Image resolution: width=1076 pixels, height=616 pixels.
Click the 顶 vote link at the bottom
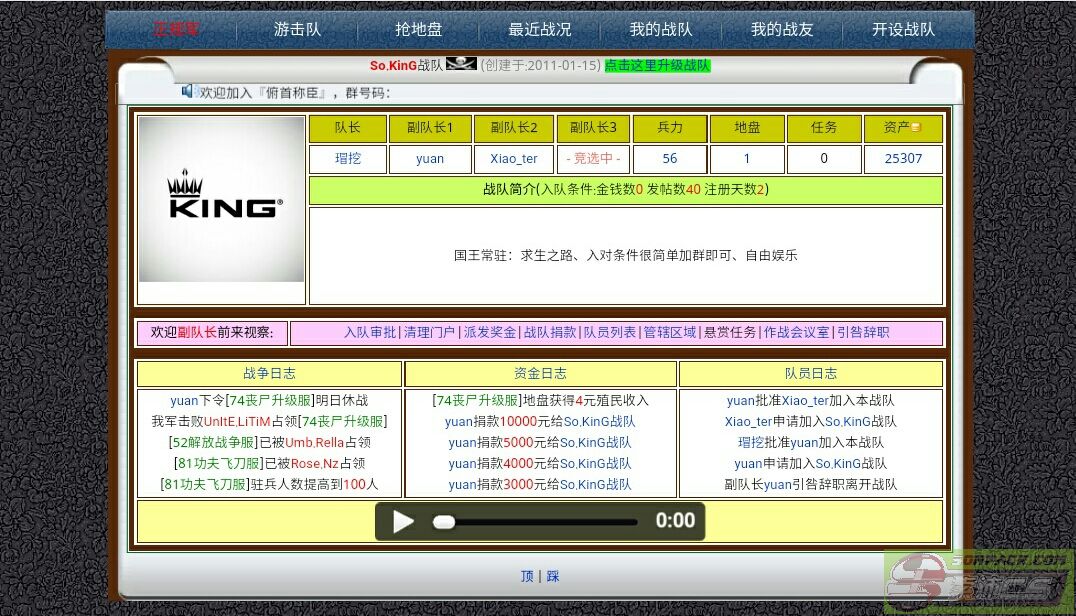click(x=527, y=576)
